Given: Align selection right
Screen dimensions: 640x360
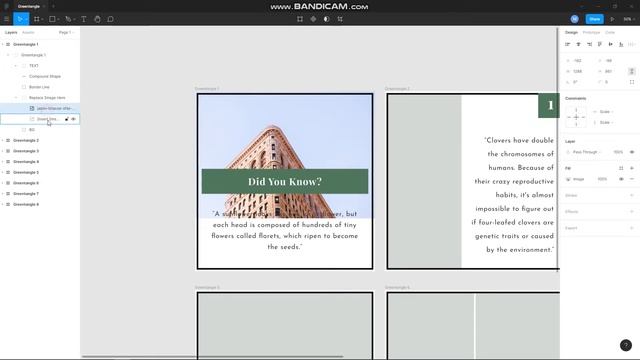Looking at the screenshot, I should [589, 44].
